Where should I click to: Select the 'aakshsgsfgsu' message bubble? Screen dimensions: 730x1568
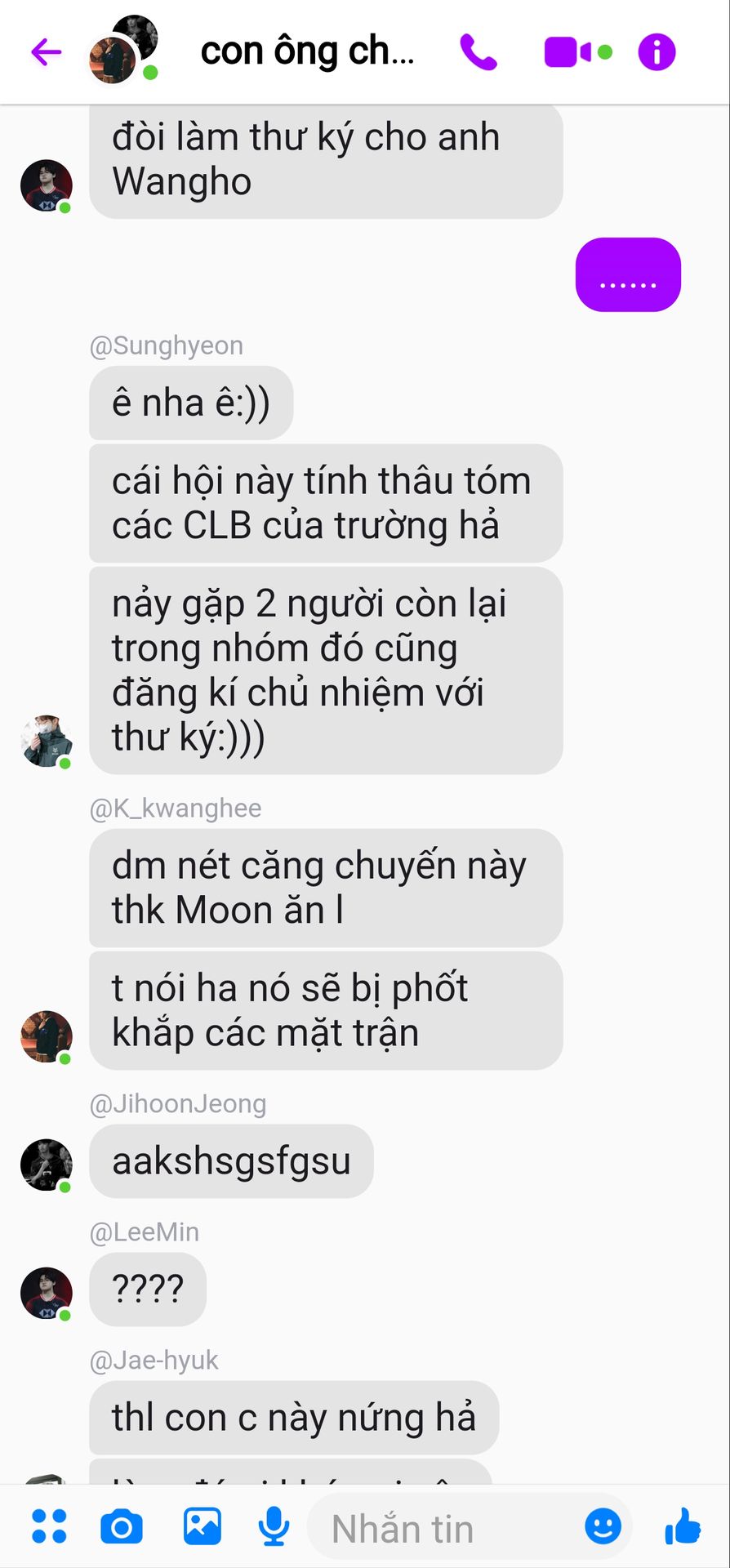[231, 1160]
